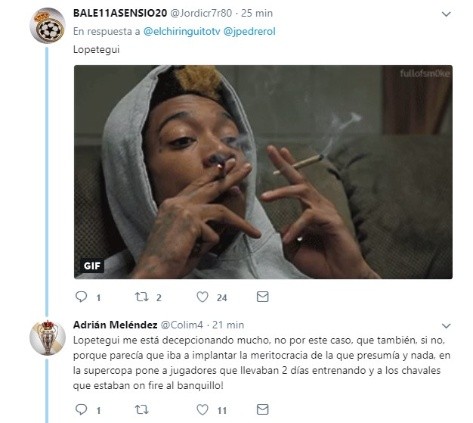Share Adrián Meléndez's tweet via message icon
The image size is (473, 423).
point(263,409)
